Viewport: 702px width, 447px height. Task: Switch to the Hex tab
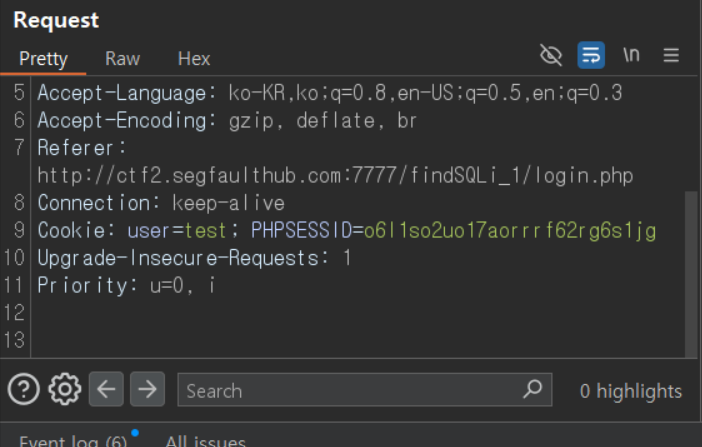194,59
